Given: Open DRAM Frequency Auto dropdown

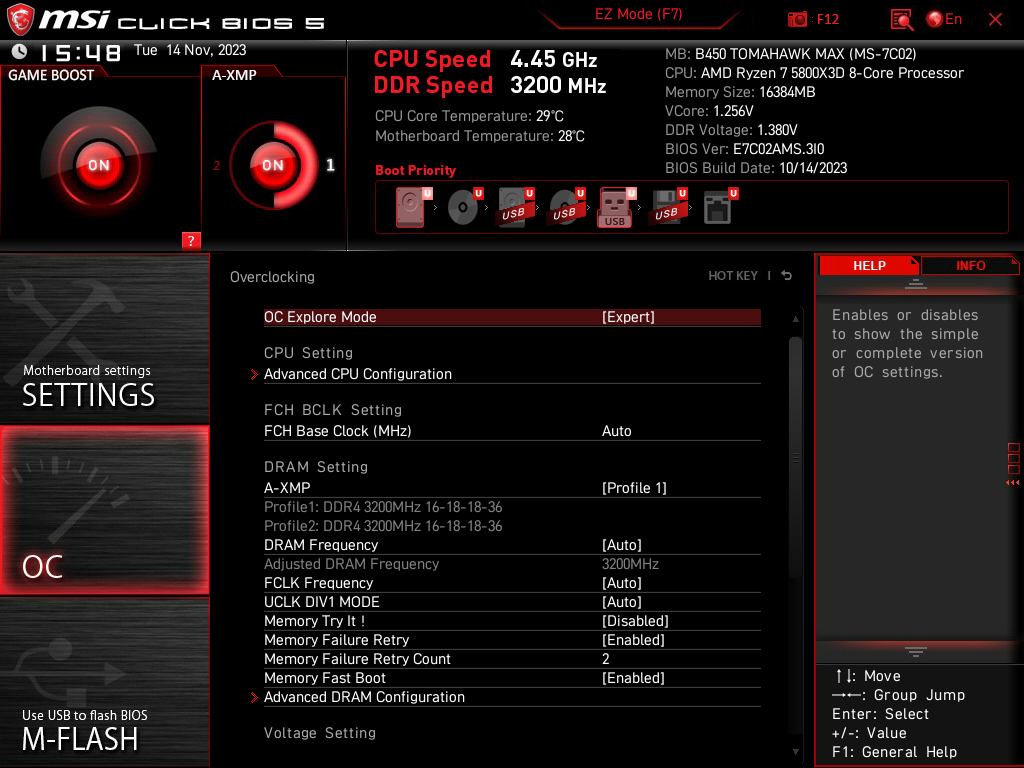Looking at the screenshot, I should tap(622, 545).
